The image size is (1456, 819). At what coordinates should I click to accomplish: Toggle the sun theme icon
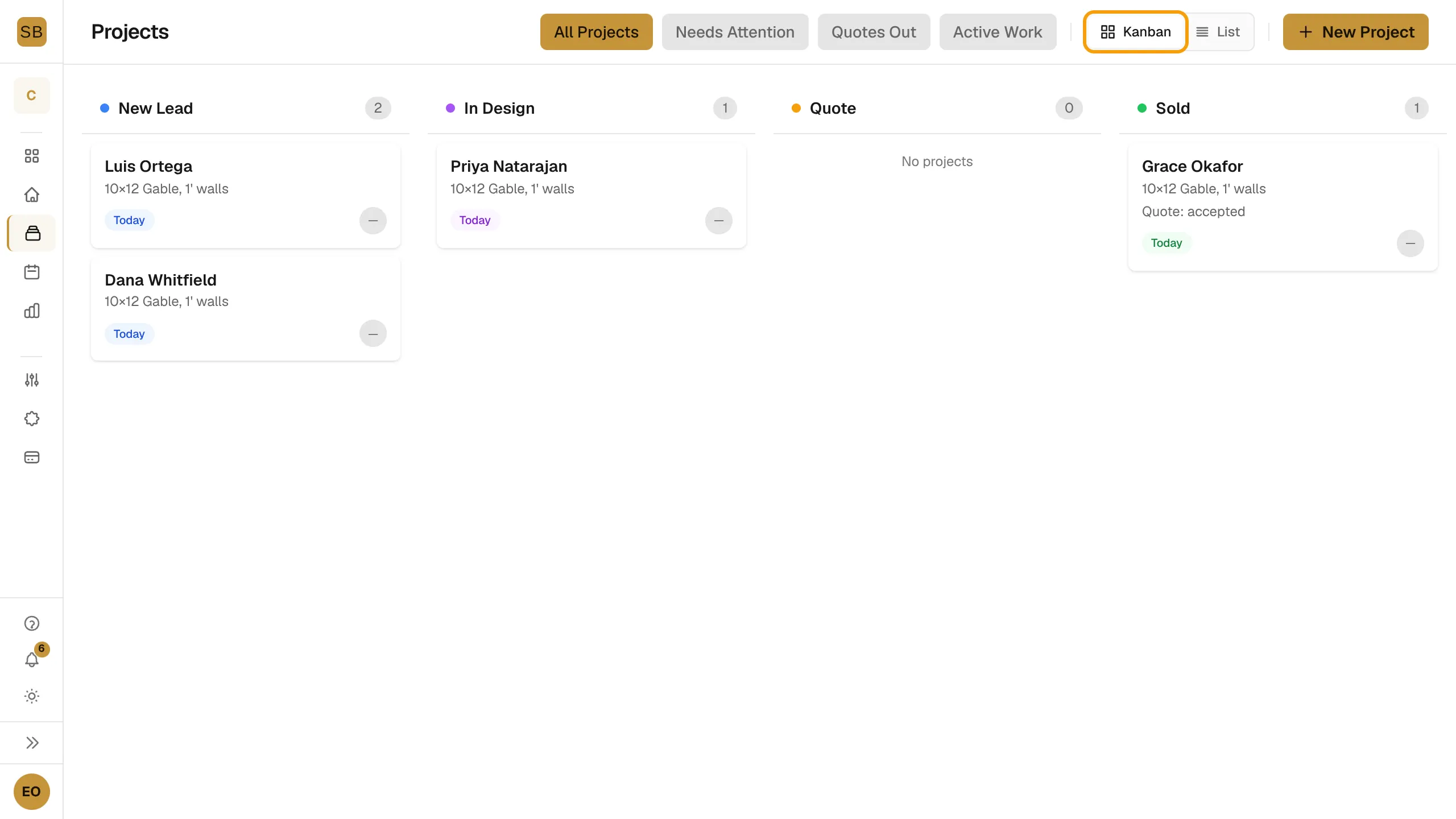tap(32, 696)
